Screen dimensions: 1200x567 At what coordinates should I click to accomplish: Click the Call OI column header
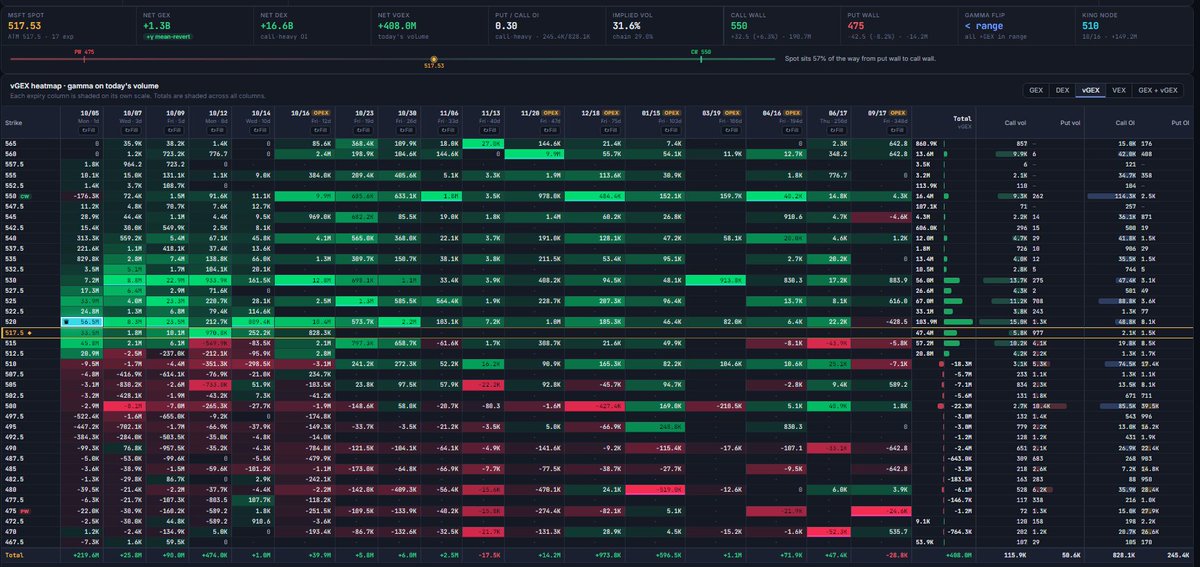(1125, 123)
